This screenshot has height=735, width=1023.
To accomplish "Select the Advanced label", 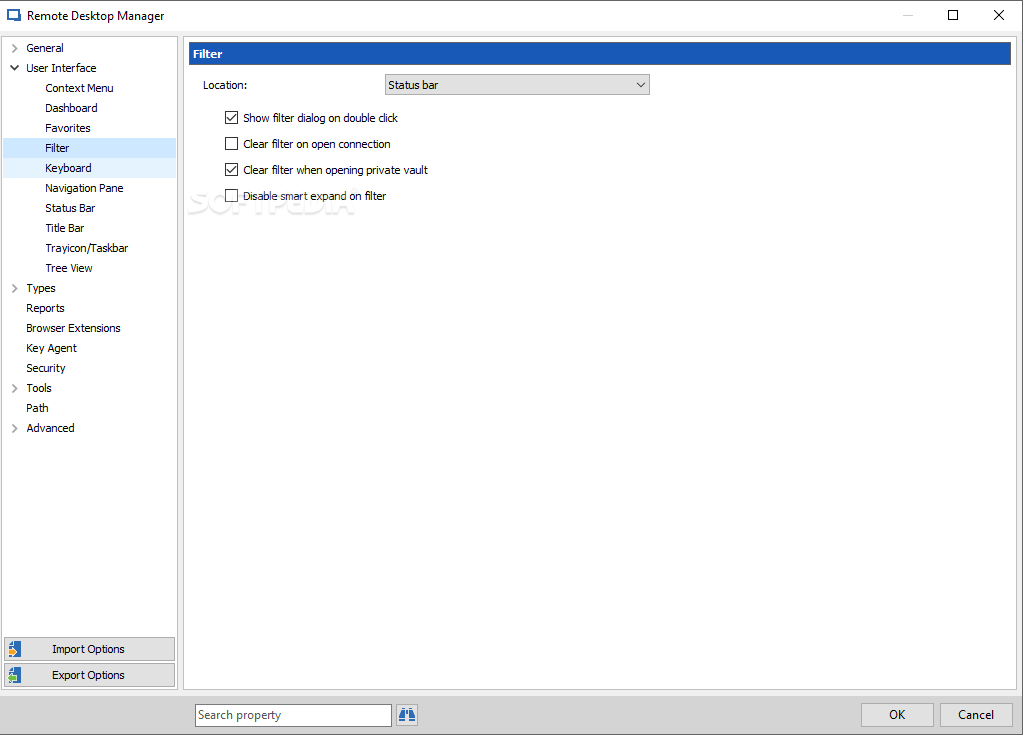I will click(50, 428).
